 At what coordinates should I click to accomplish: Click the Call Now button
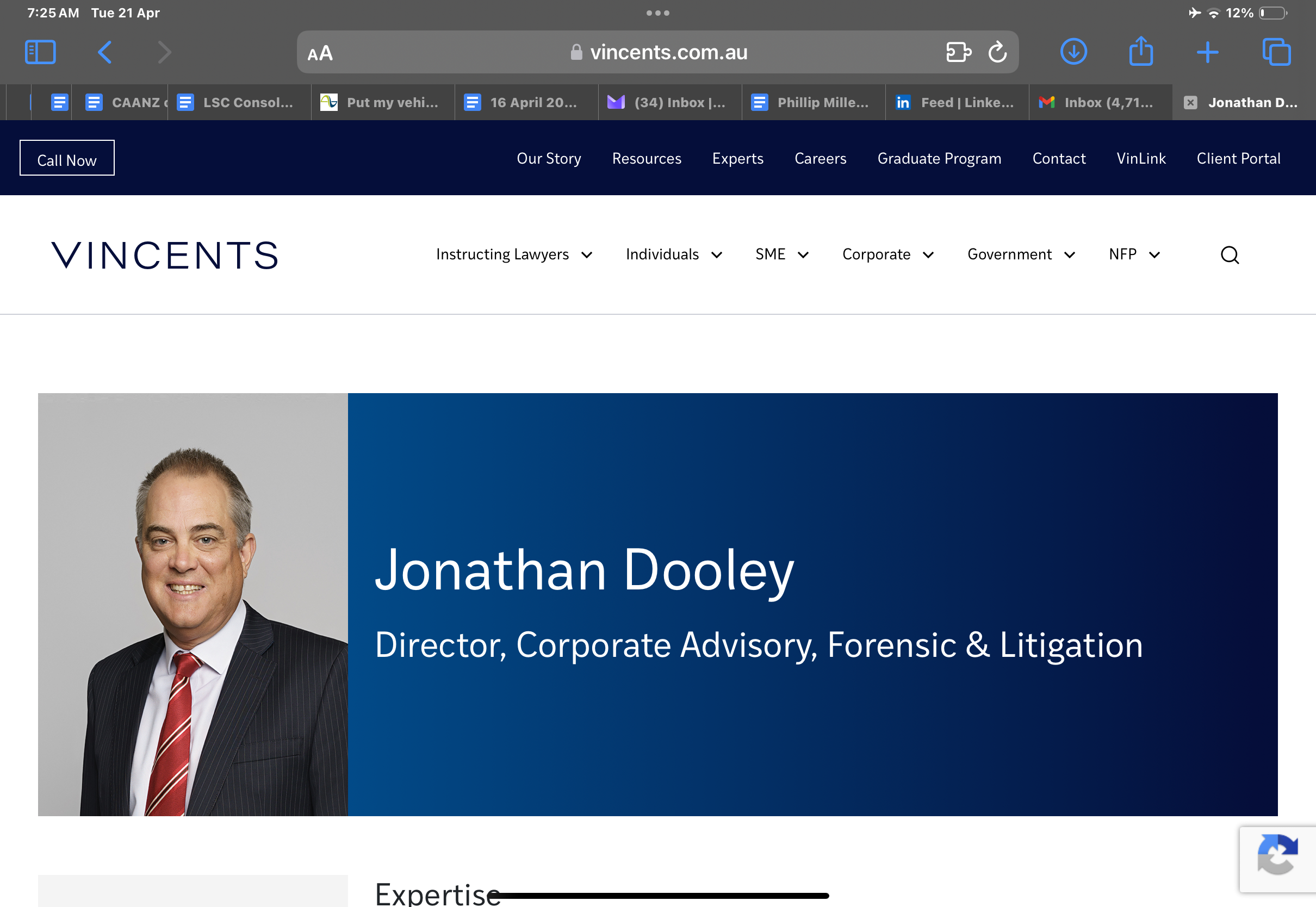point(67,158)
